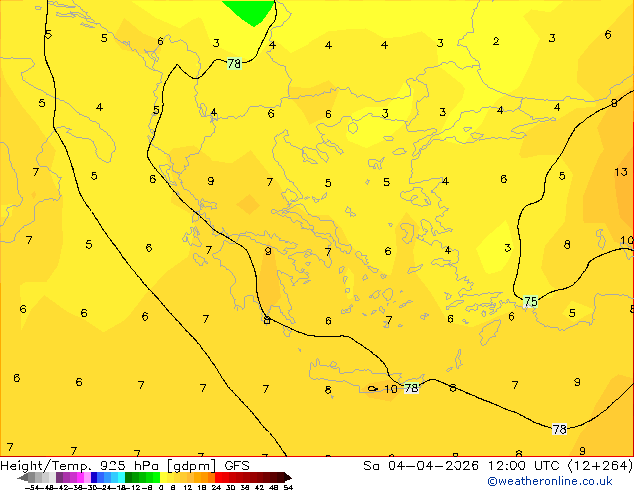This screenshot has height=490, width=634.
Task: Click the cyan swatch in the color legend
Action: click(x=121, y=477)
